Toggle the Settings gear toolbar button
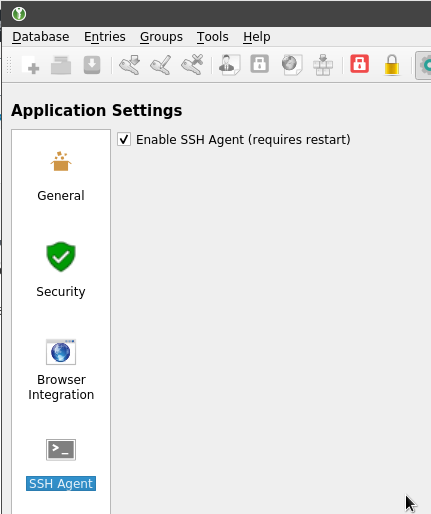431x514 pixels. point(424,65)
